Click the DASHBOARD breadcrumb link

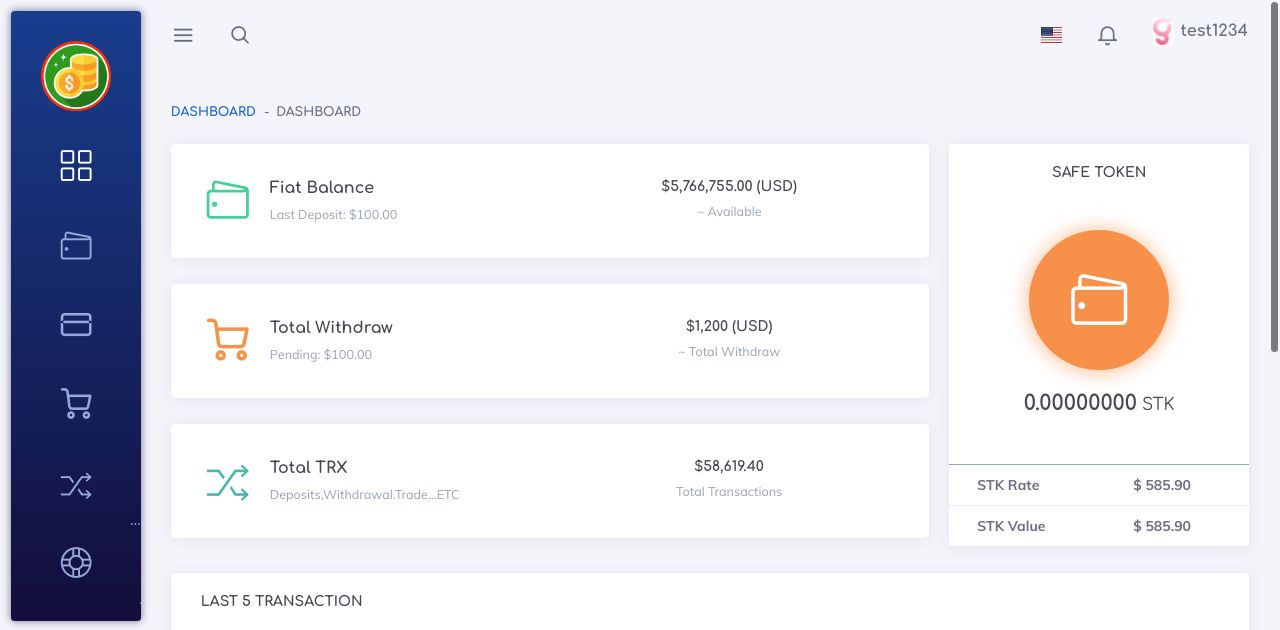click(x=213, y=111)
